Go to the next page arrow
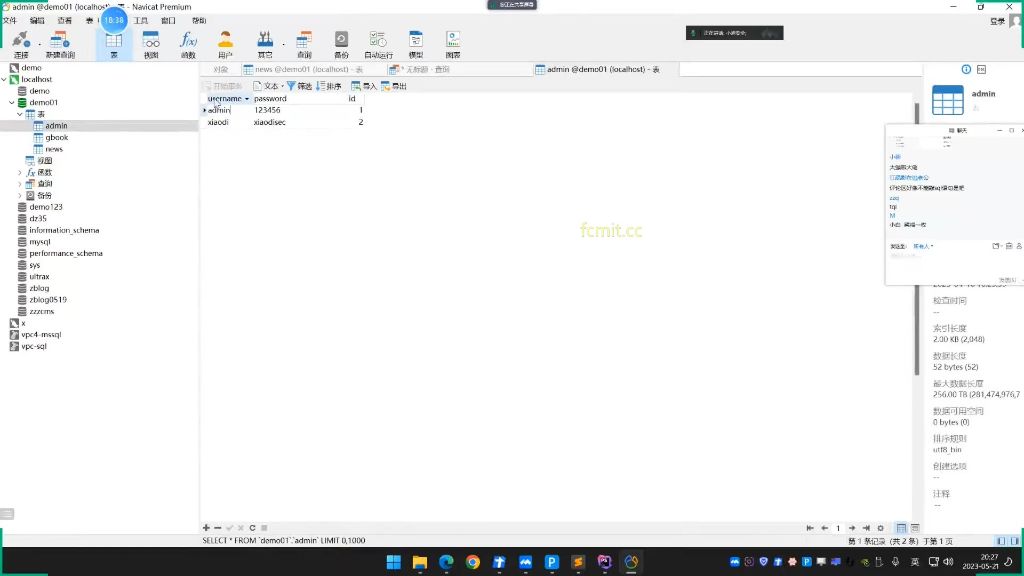Screen dimensions: 1024x576 pos(852,528)
